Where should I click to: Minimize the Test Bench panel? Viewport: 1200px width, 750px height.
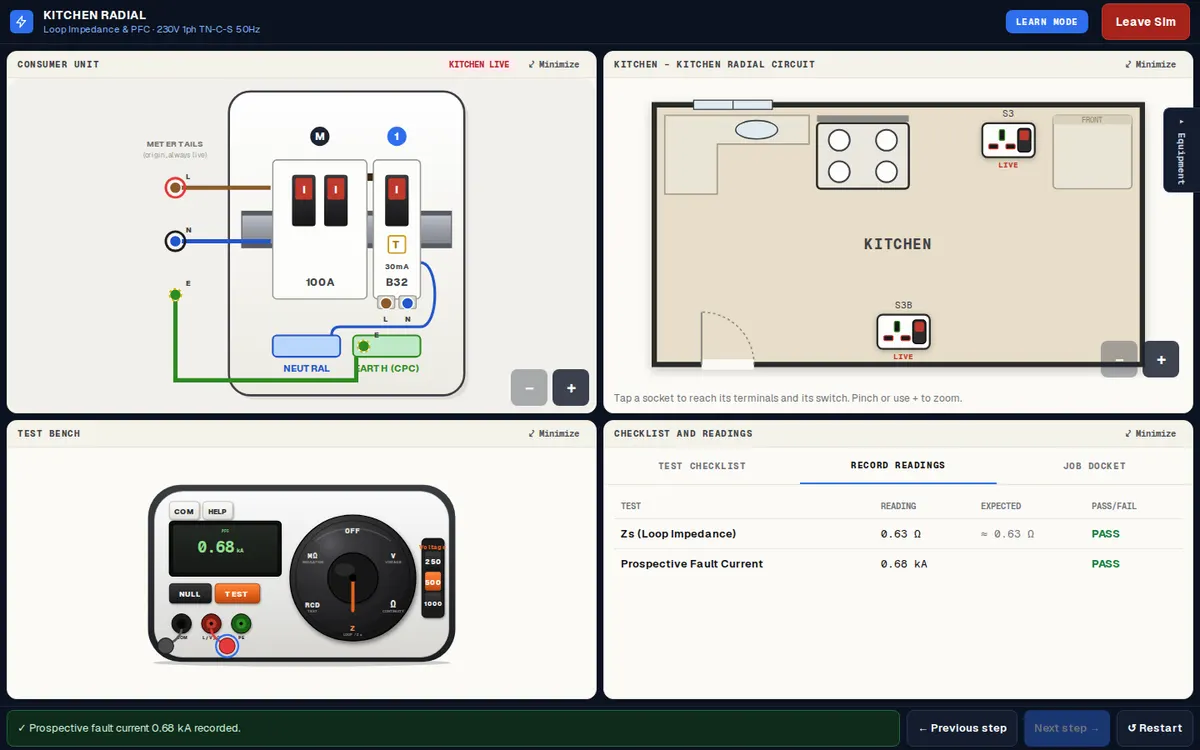point(554,433)
